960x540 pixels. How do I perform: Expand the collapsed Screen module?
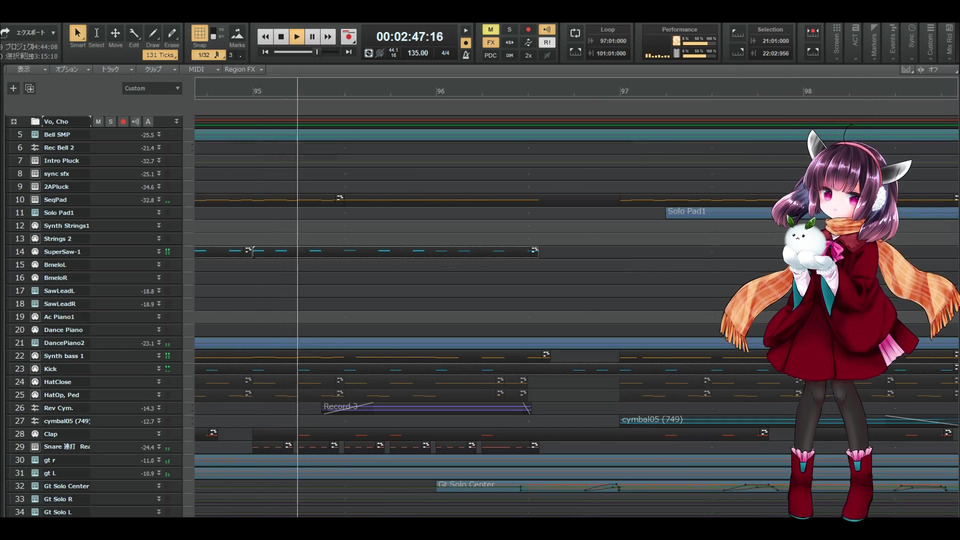click(836, 43)
